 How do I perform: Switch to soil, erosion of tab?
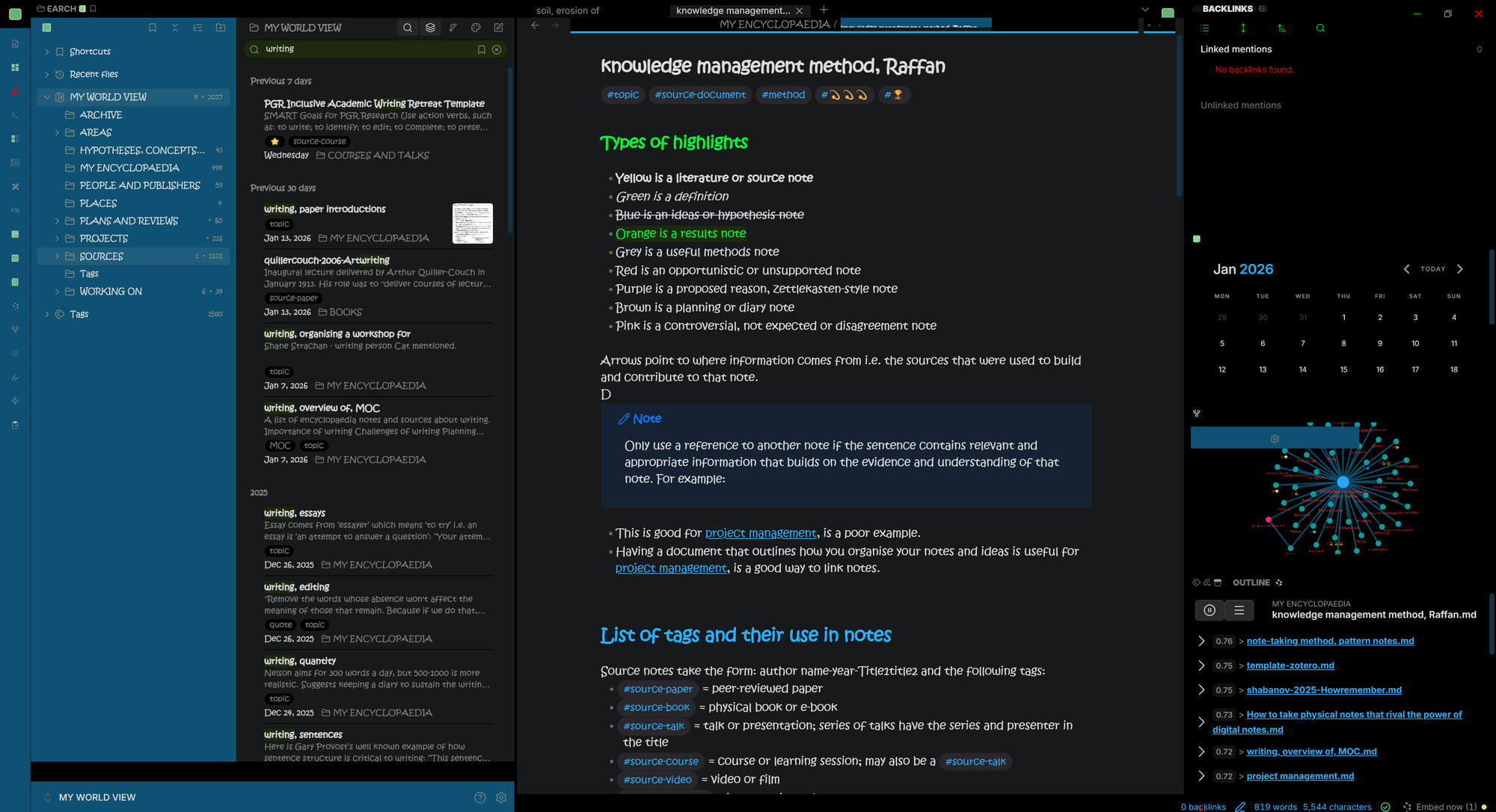568,10
